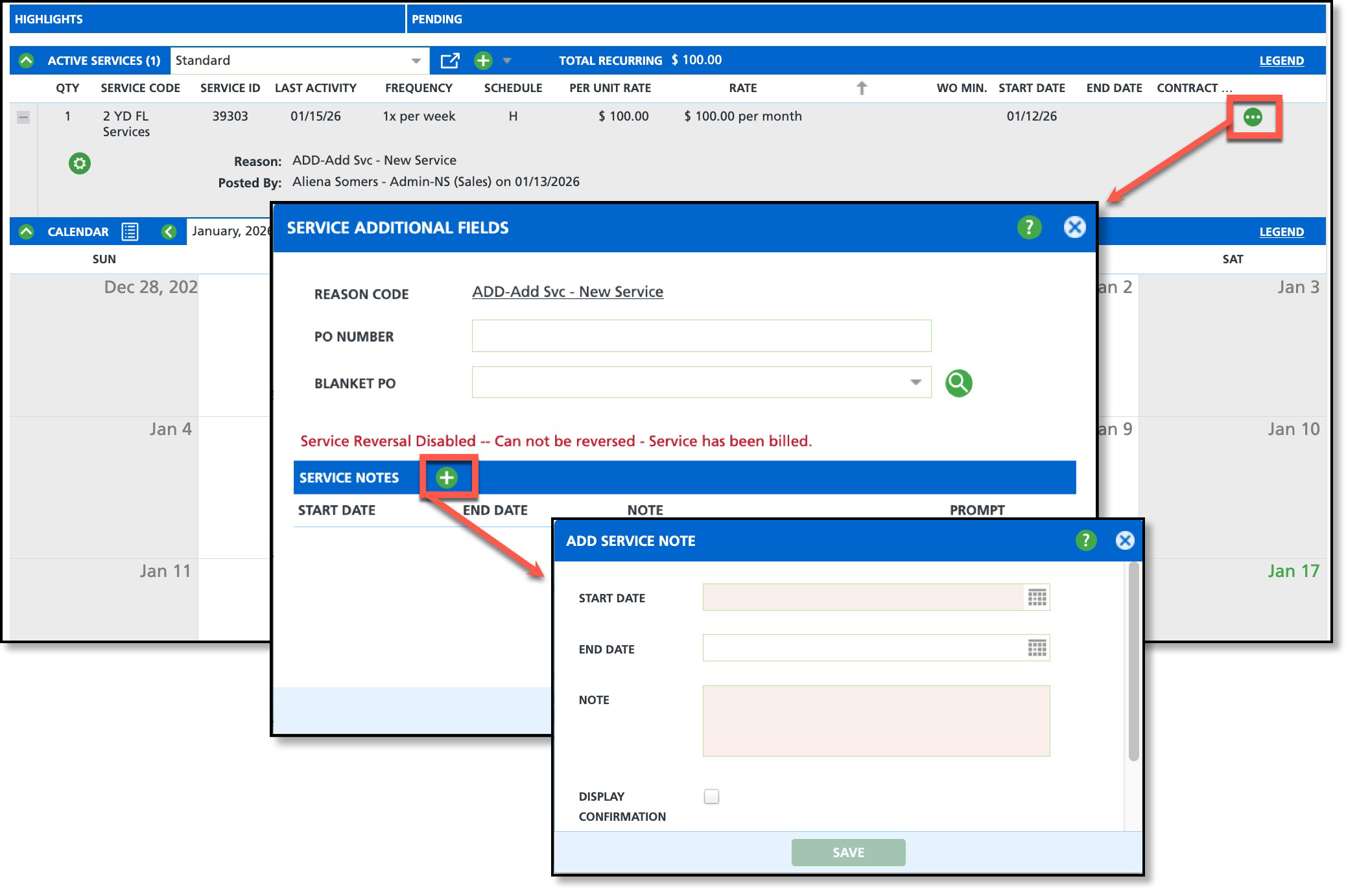Screen dimensions: 1346x896
Task: Click the Save button in Add Service Note
Action: coord(847,853)
